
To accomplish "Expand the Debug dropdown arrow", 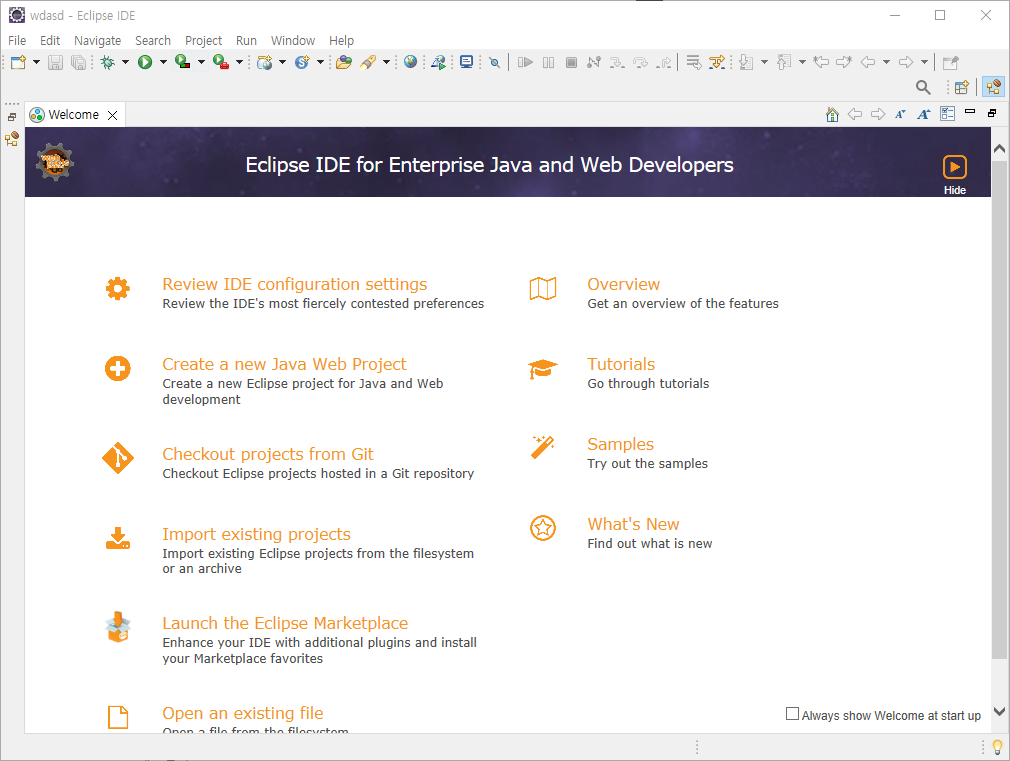I will (125, 62).
